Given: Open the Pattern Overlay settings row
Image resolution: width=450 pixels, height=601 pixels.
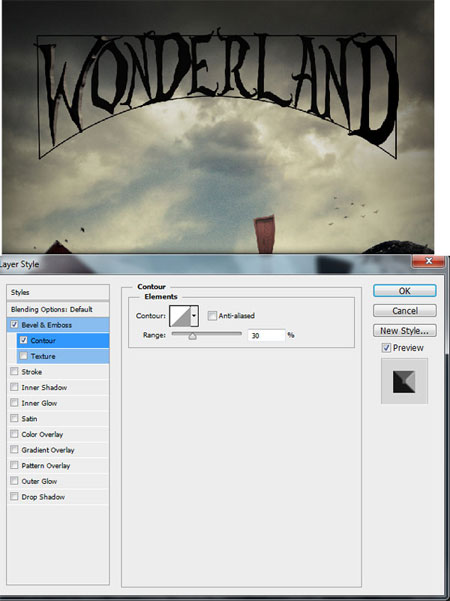Looking at the screenshot, I should point(58,466).
